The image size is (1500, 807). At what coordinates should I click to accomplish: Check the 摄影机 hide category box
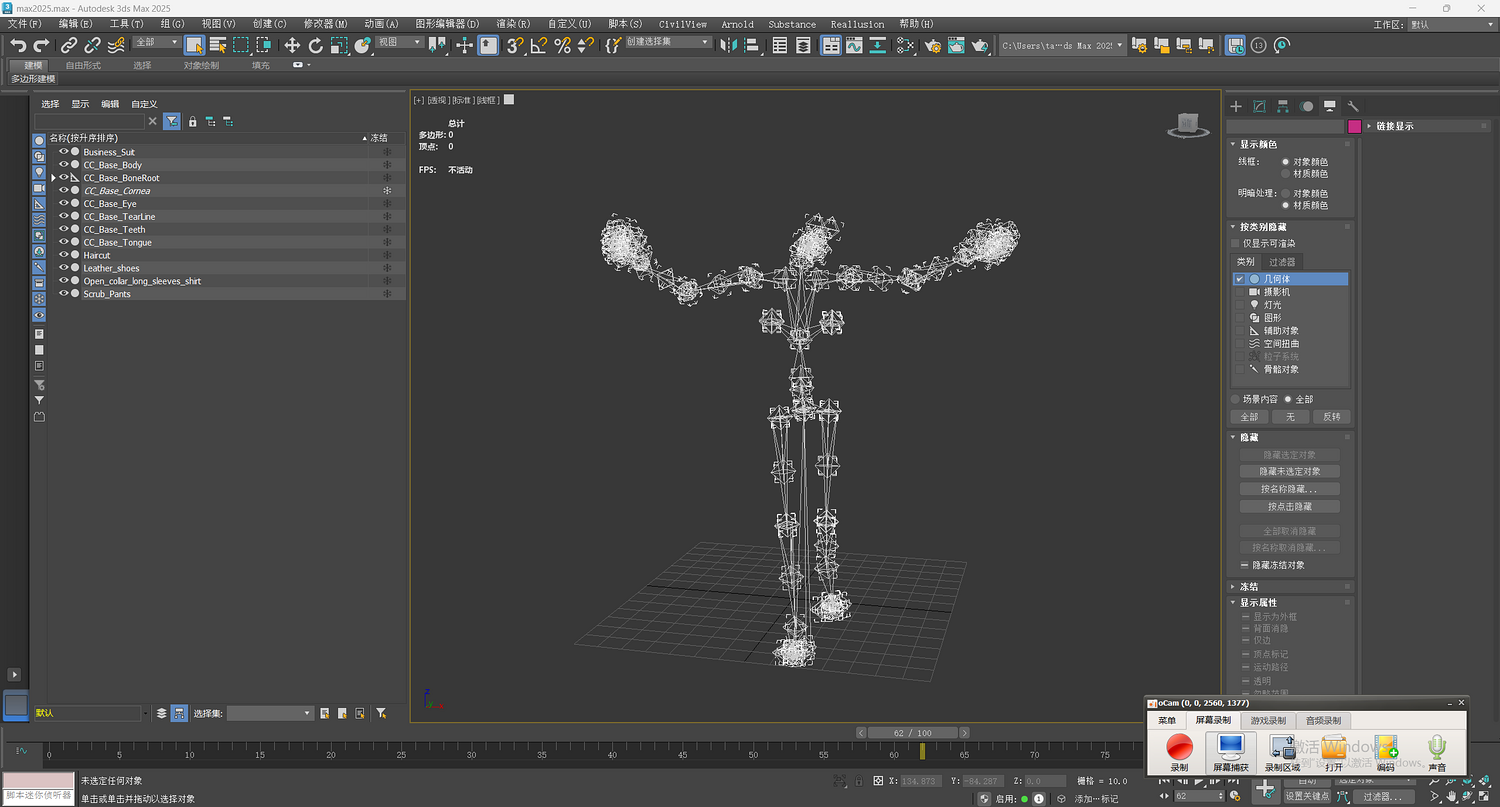(1240, 292)
